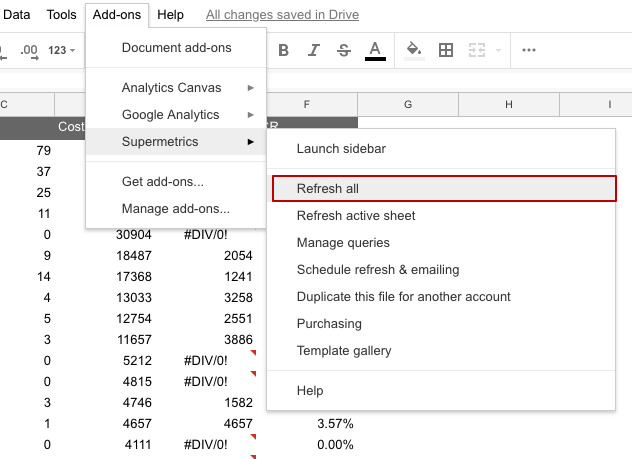The width and height of the screenshot is (632, 459).
Task: Click the merge cells icon
Action: point(477,50)
